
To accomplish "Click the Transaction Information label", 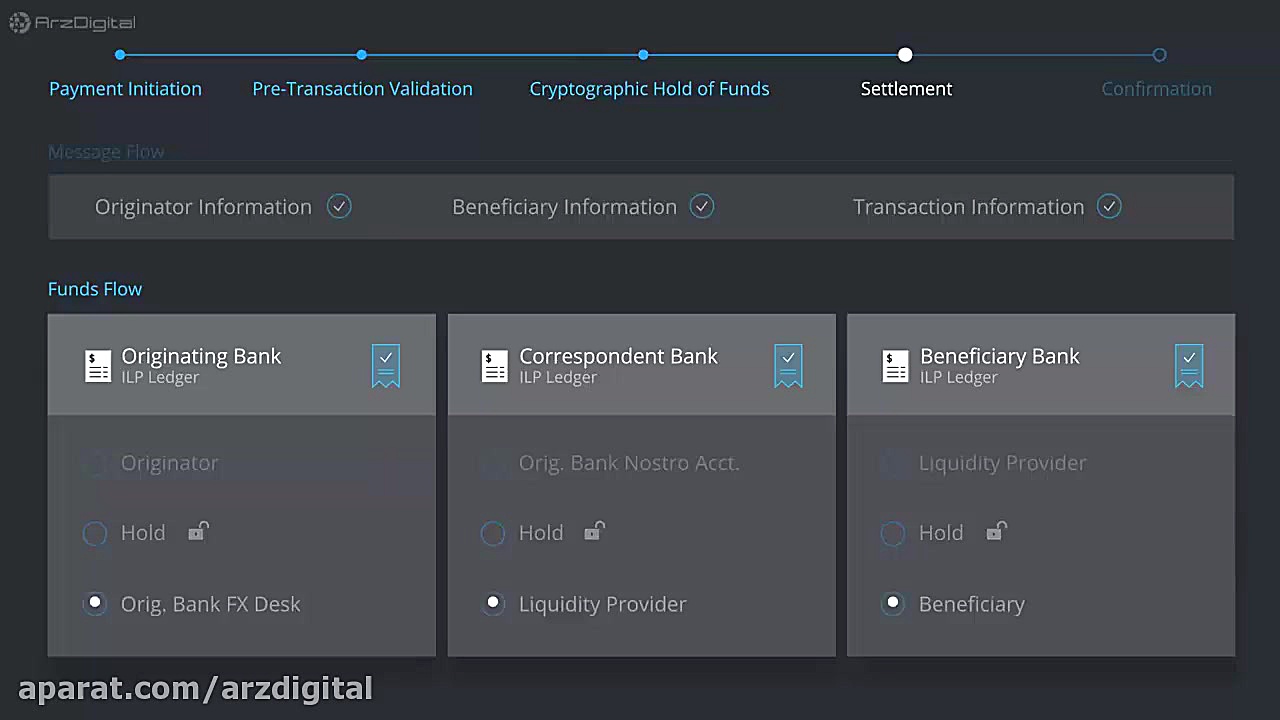I will 968,207.
